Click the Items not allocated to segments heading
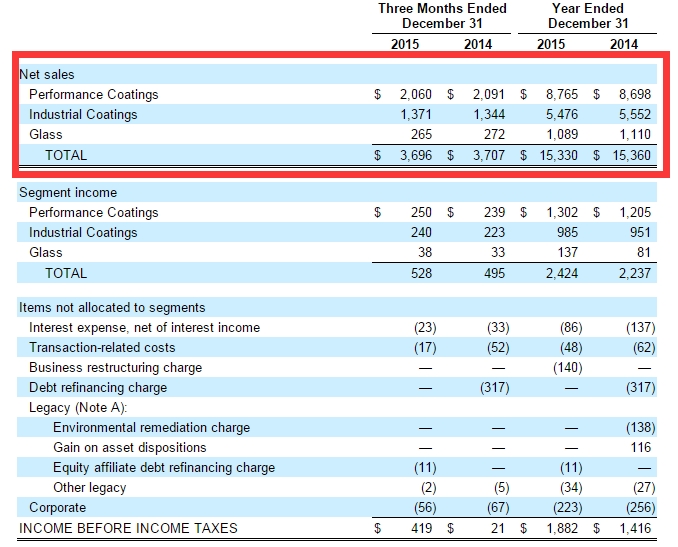Viewport: 678px width, 547px height. coord(112,307)
